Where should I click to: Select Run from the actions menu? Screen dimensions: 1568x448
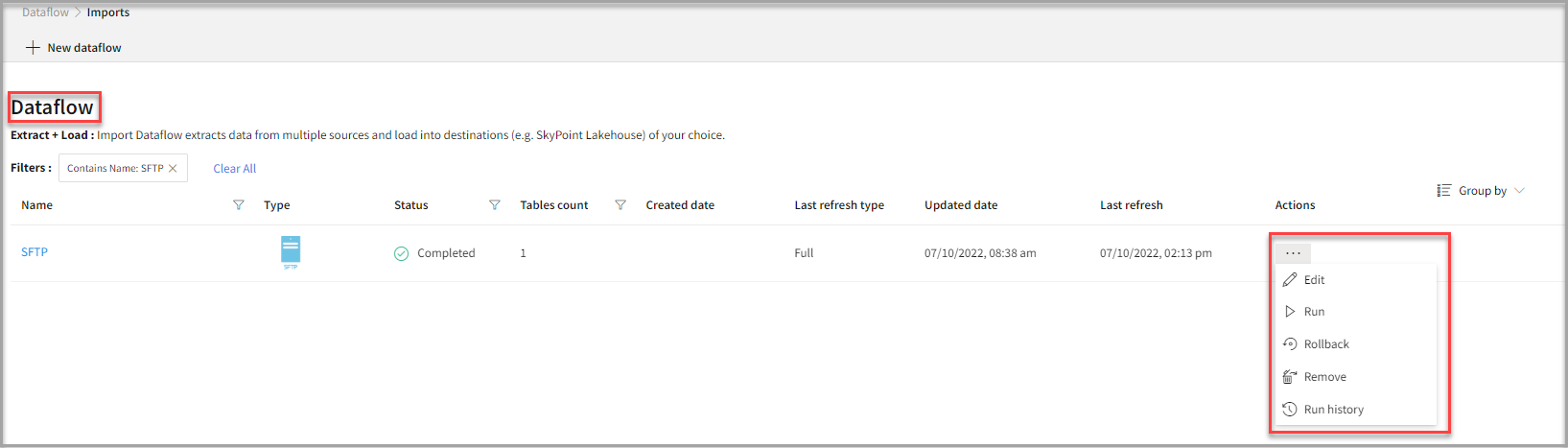click(x=1314, y=312)
